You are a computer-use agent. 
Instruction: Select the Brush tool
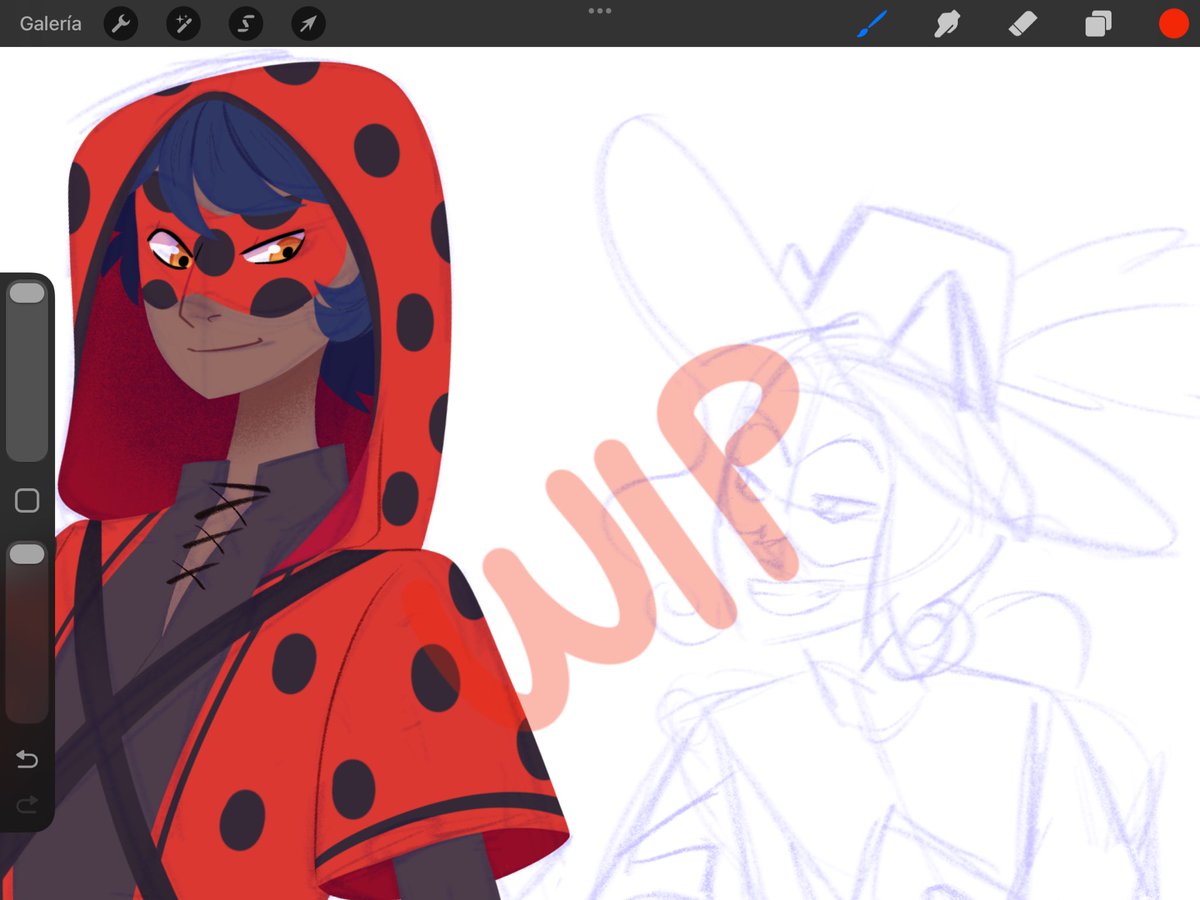point(872,24)
